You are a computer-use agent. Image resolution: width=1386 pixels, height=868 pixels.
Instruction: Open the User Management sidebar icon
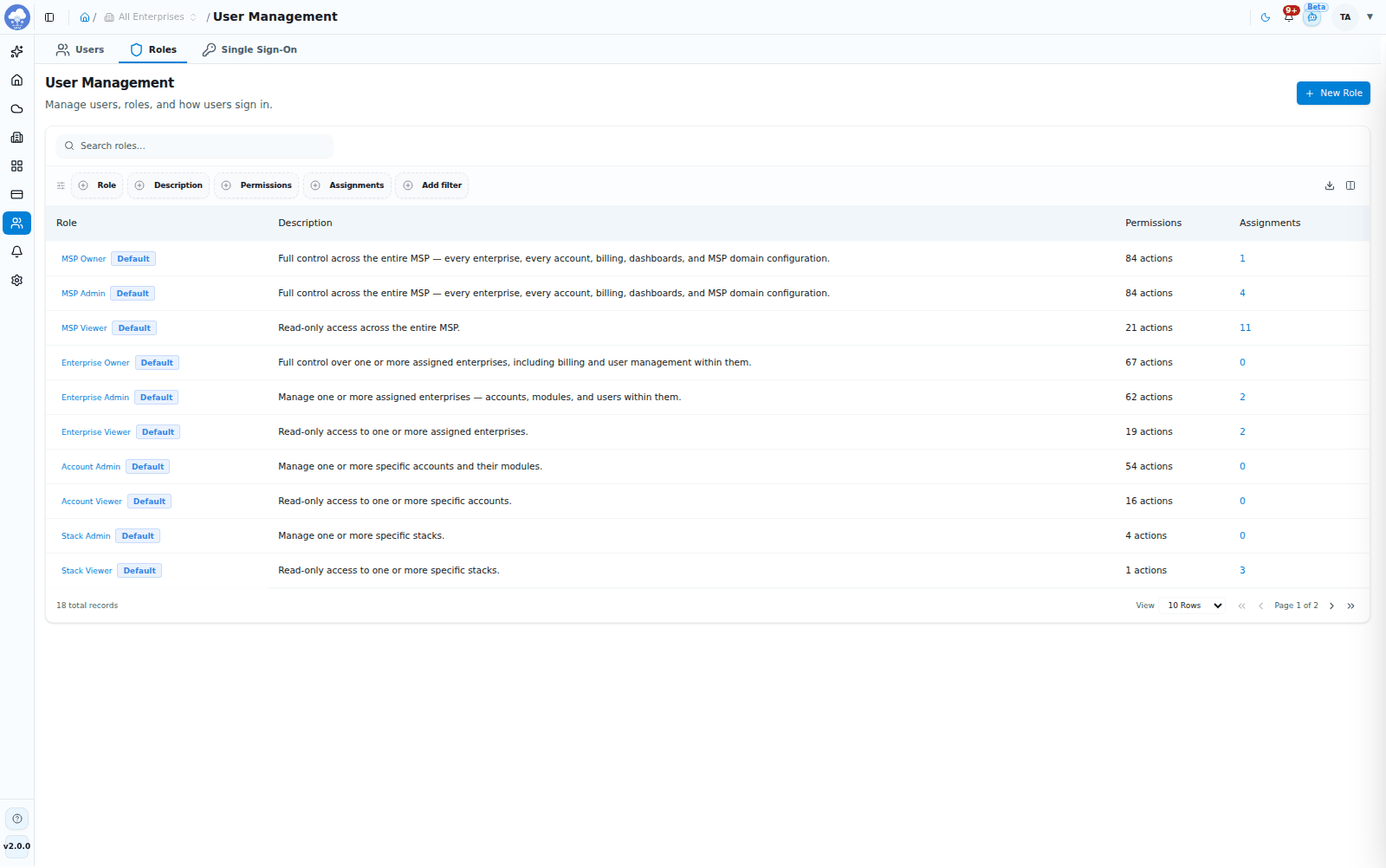pyautogui.click(x=16, y=223)
